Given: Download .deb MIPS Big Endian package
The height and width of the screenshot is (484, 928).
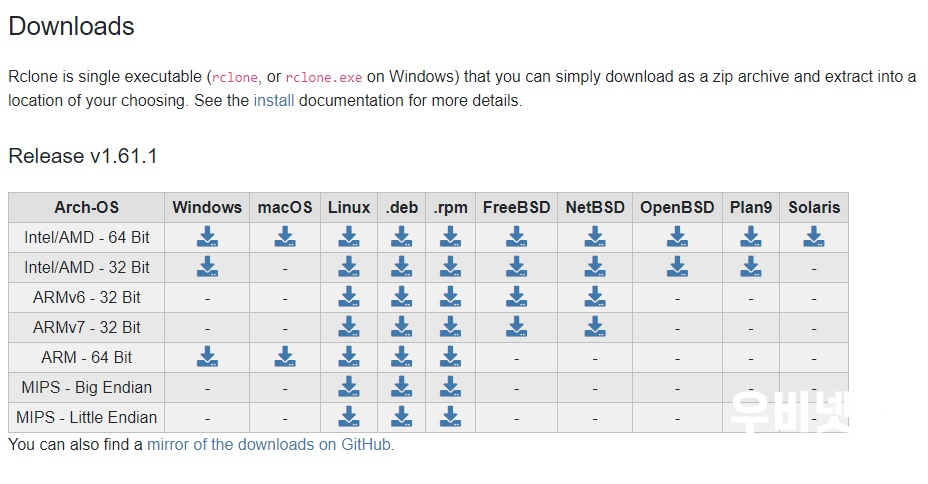Looking at the screenshot, I should click(x=401, y=386).
